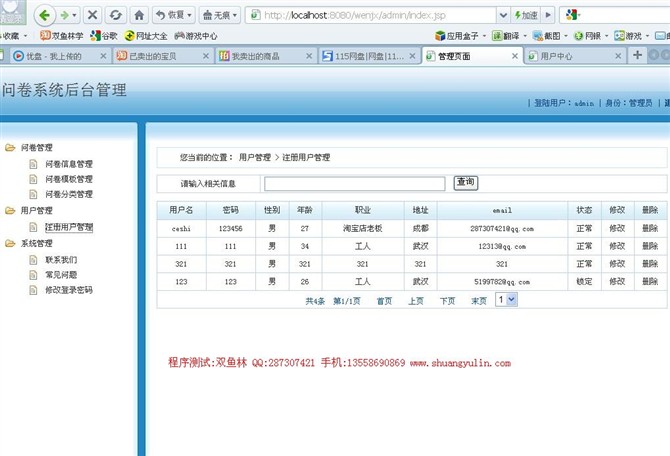Click 修改 for user ceshi
The image size is (670, 456).
617,228
